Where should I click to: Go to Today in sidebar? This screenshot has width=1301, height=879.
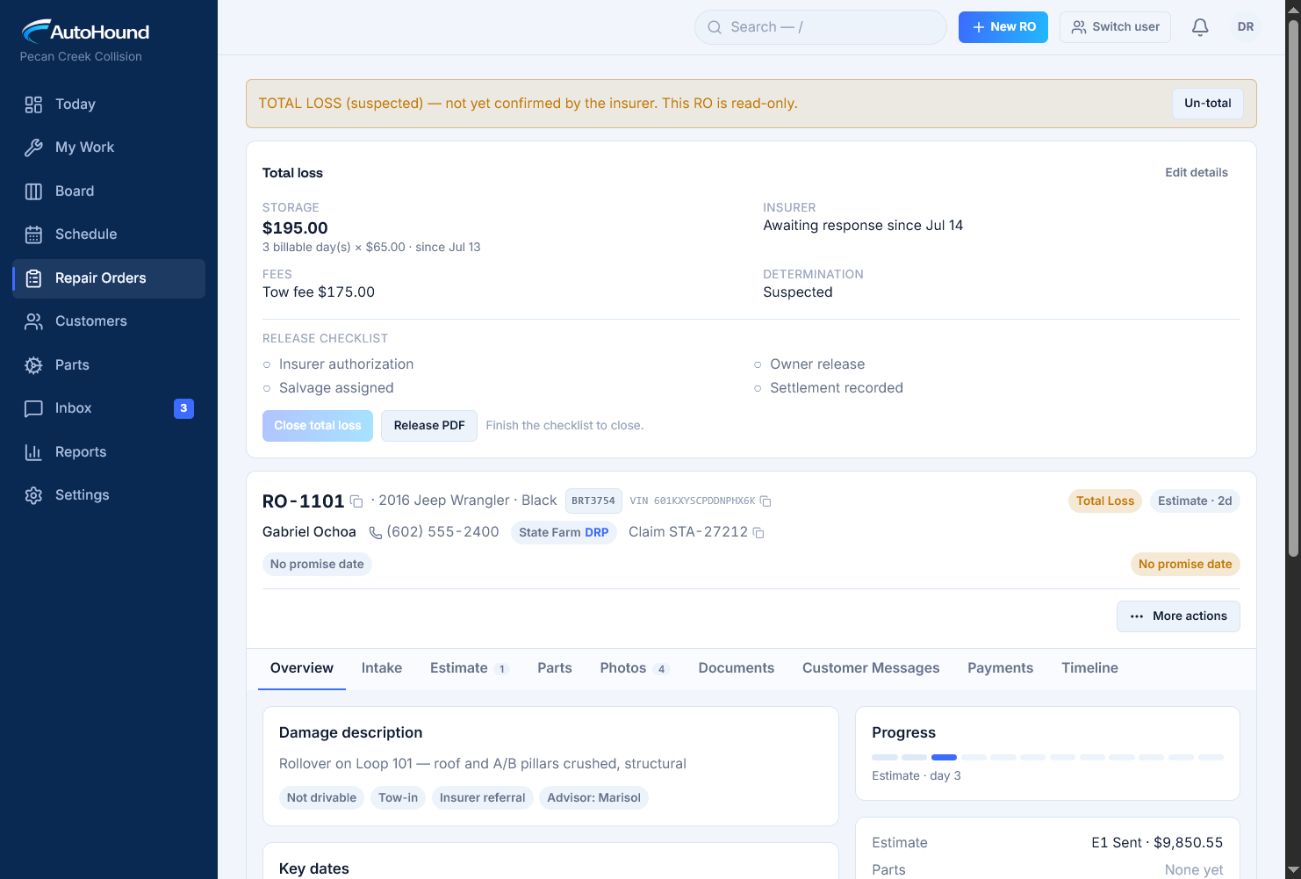click(x=109, y=104)
